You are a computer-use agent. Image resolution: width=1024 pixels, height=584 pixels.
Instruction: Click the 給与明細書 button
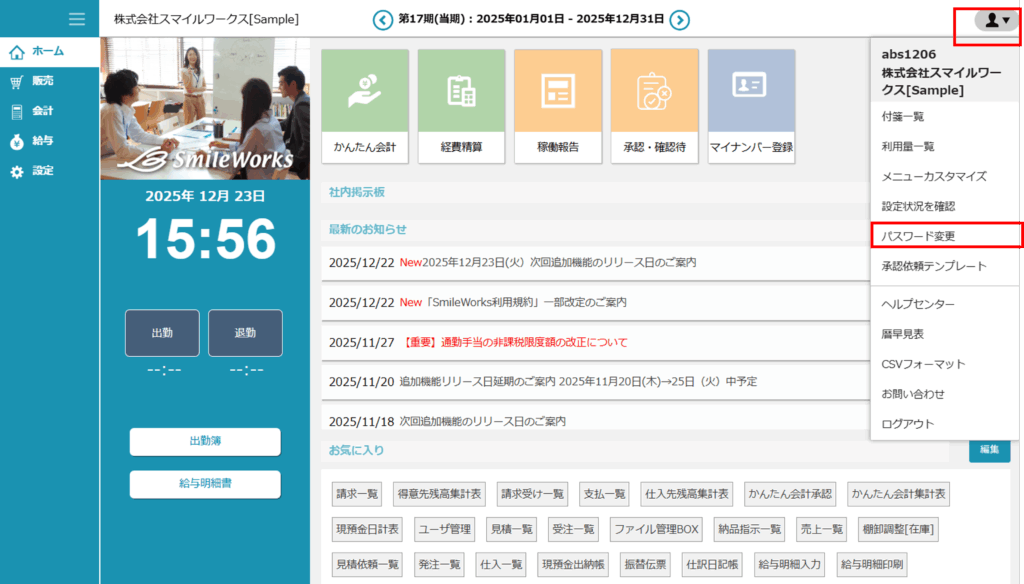[205, 484]
